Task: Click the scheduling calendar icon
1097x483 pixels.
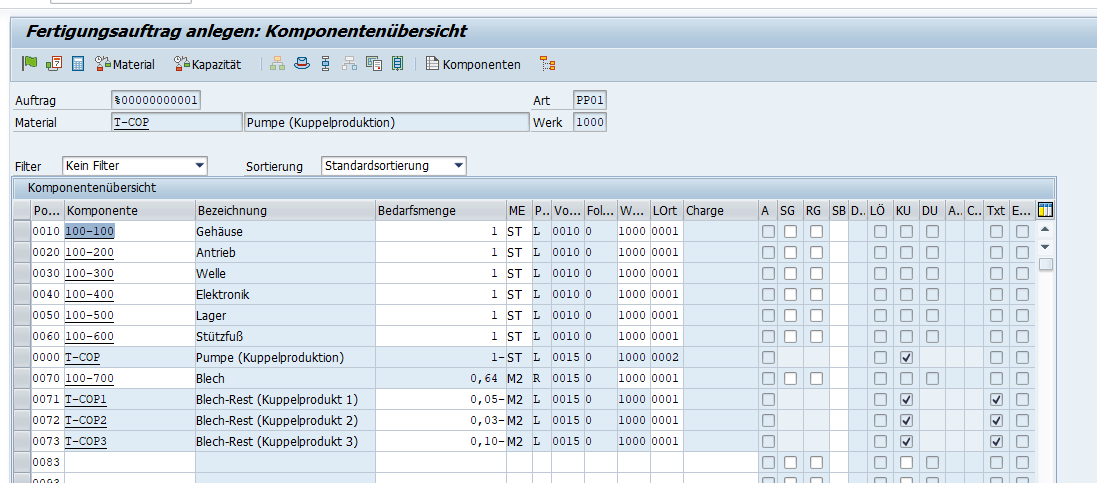Action: point(54,64)
